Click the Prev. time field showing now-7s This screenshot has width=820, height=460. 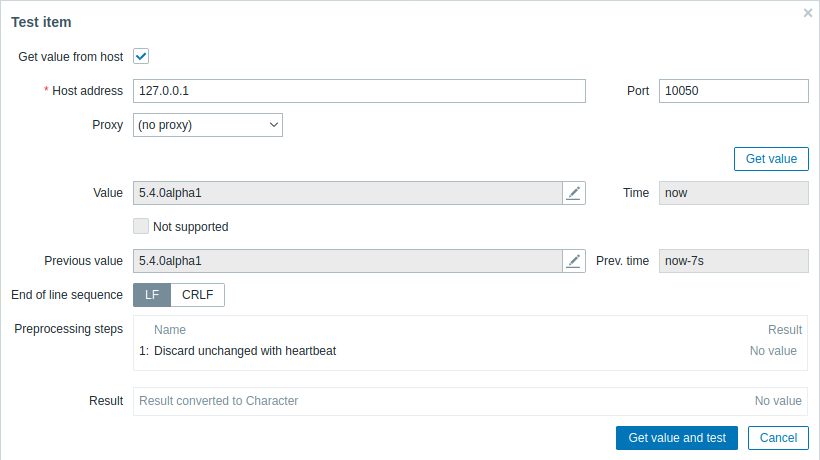click(733, 261)
